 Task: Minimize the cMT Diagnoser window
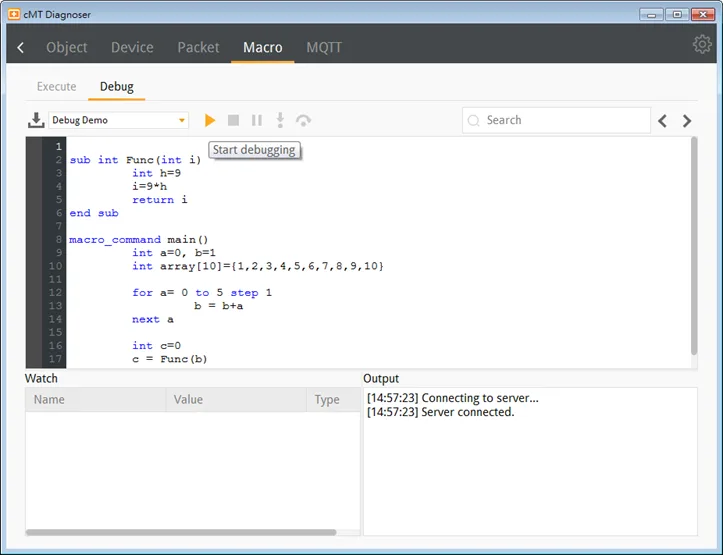click(651, 15)
